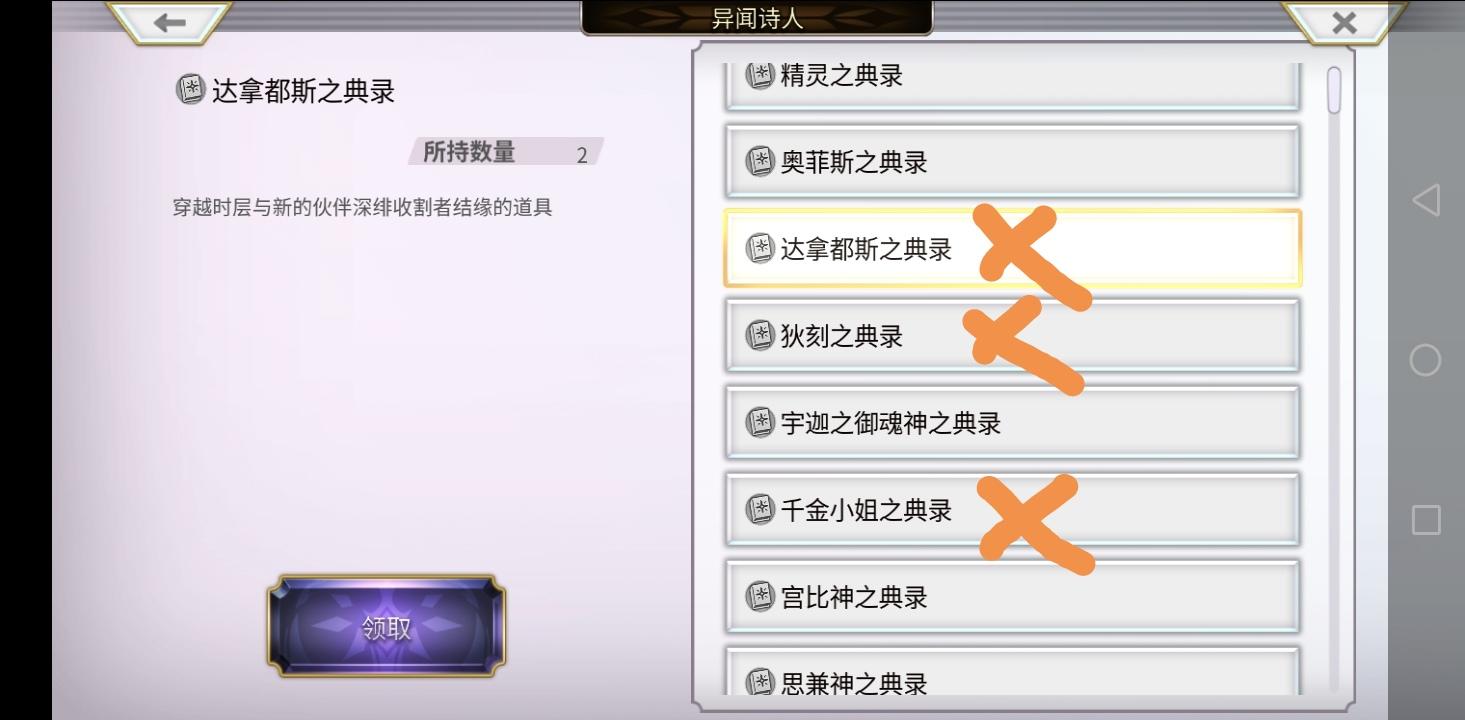The height and width of the screenshot is (720, 1465).
Task: Select 千金小姐之典录 list item
Action: [1012, 509]
